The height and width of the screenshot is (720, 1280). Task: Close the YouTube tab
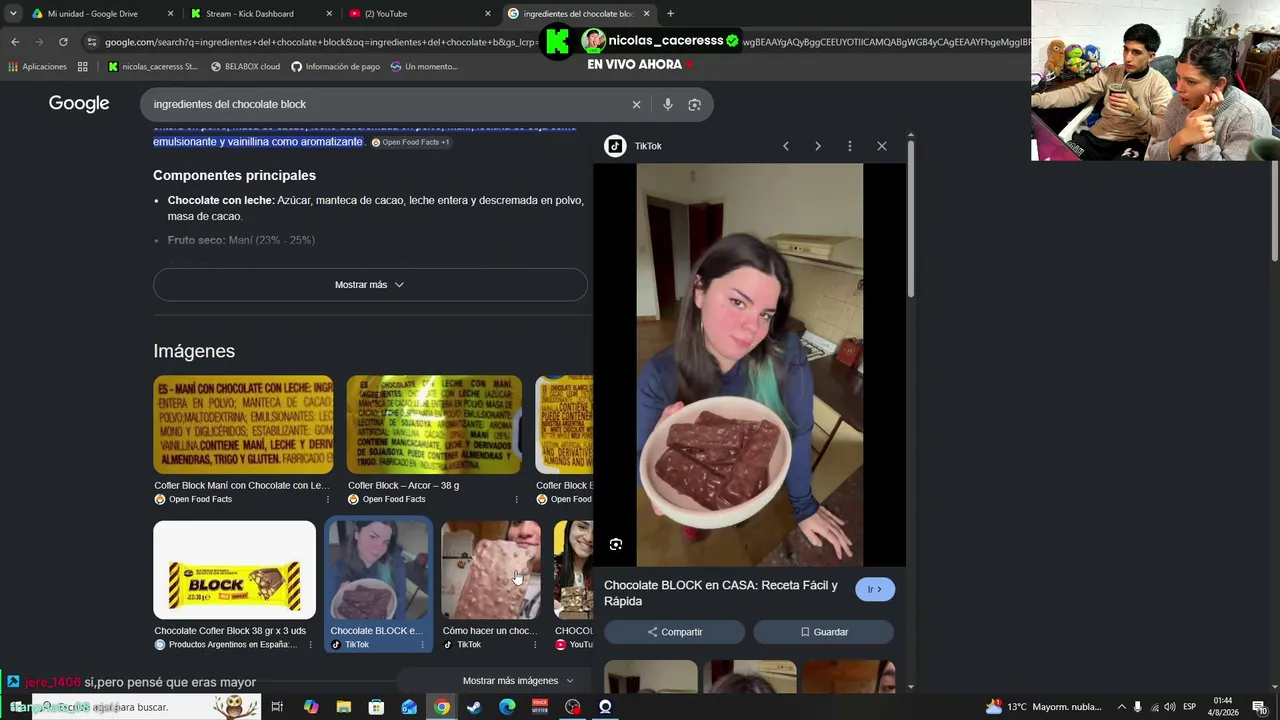pyautogui.click(x=488, y=14)
